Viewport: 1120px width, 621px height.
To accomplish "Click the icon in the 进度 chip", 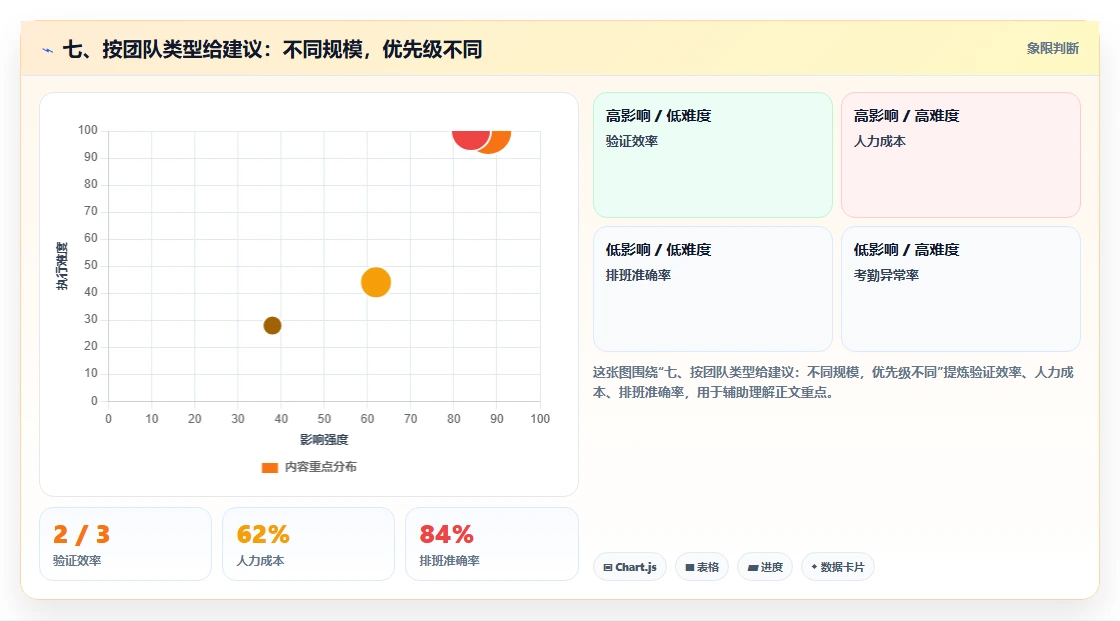I will 753,567.
